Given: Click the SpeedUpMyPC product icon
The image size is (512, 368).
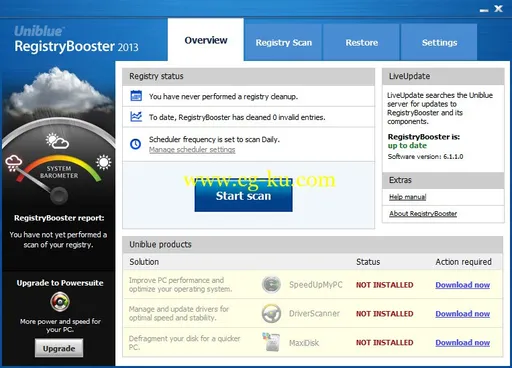Looking at the screenshot, I should (271, 285).
